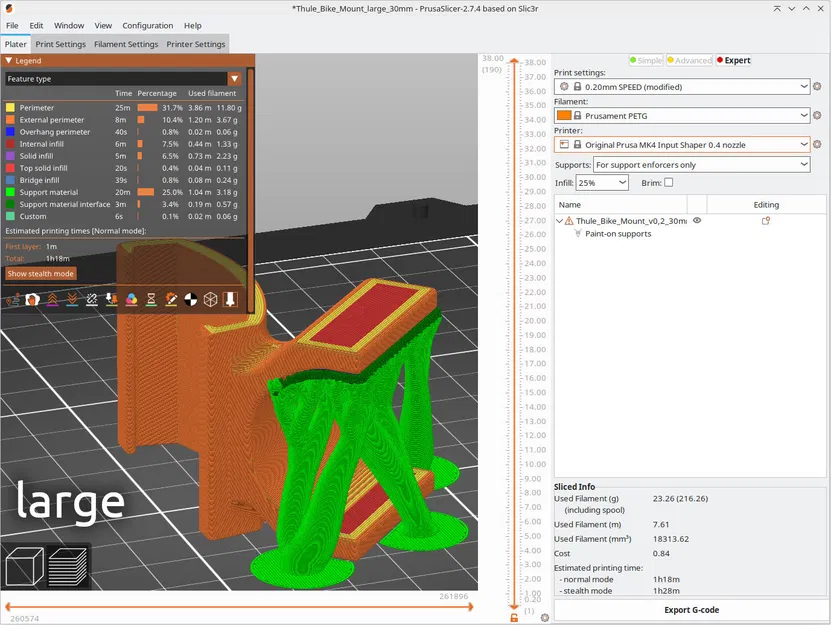Collapse the Thule_Bike_Mount tree item

click(x=559, y=220)
